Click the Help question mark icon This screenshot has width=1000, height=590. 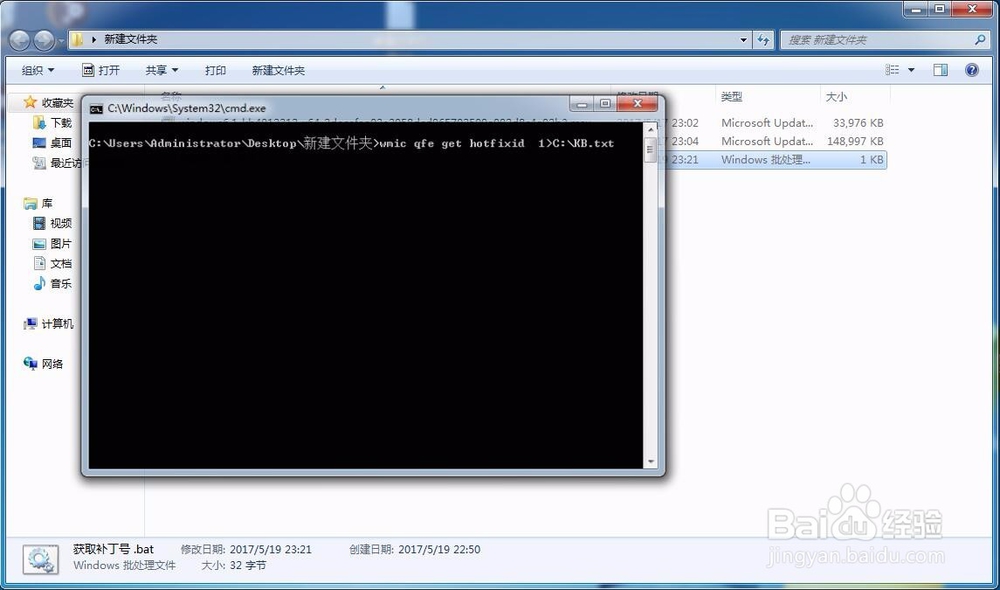tap(969, 69)
